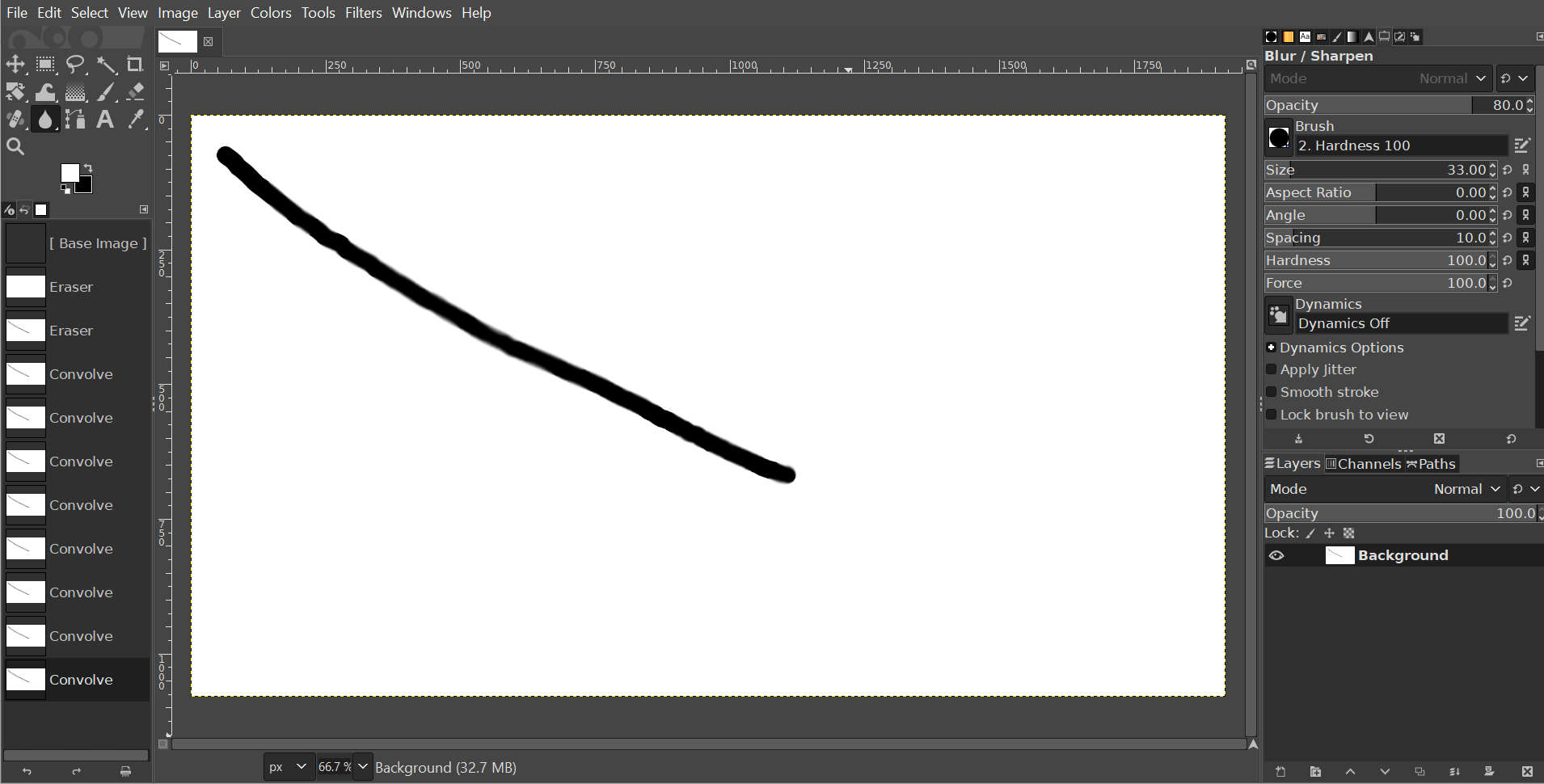Expand Dynamics Options section
Viewport: 1544px width, 784px height.
(1272, 348)
